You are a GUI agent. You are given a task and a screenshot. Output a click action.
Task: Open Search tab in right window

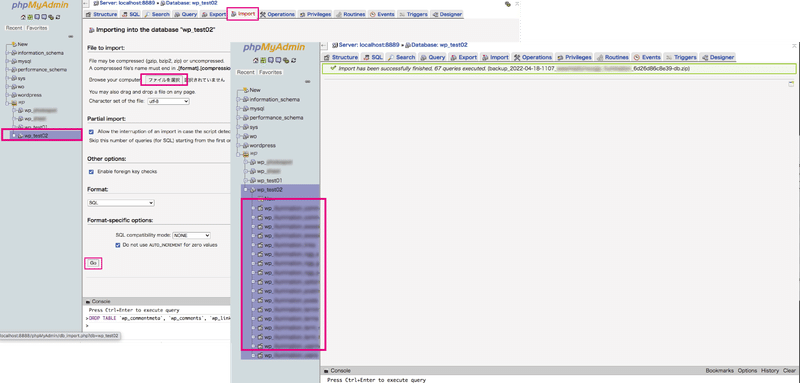(401, 57)
